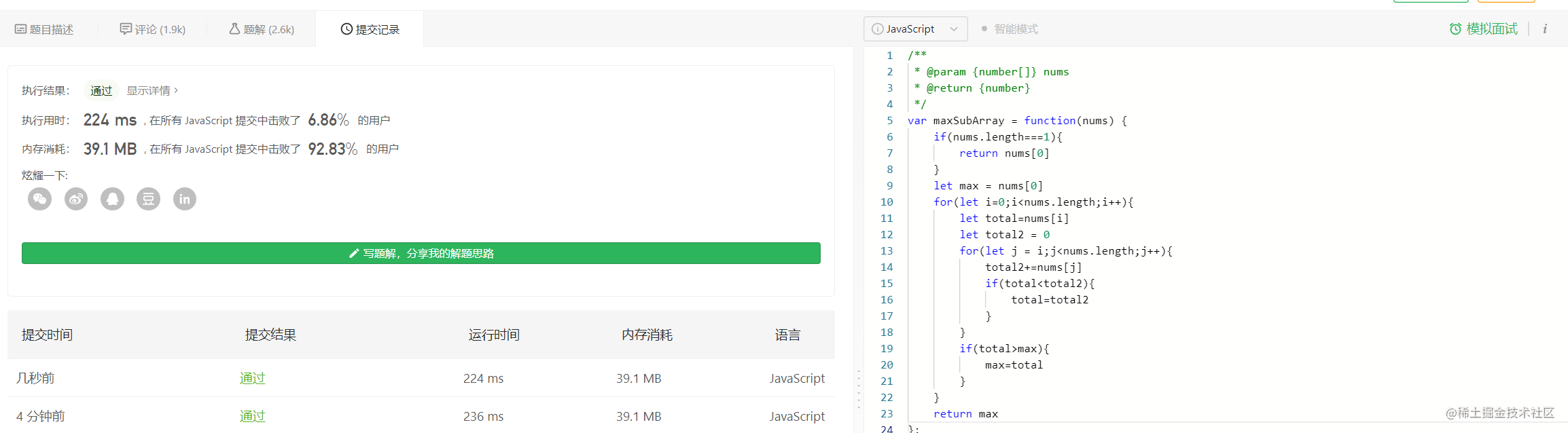Click line number 19 in gutter
The height and width of the screenshot is (433, 1568).
(x=887, y=349)
